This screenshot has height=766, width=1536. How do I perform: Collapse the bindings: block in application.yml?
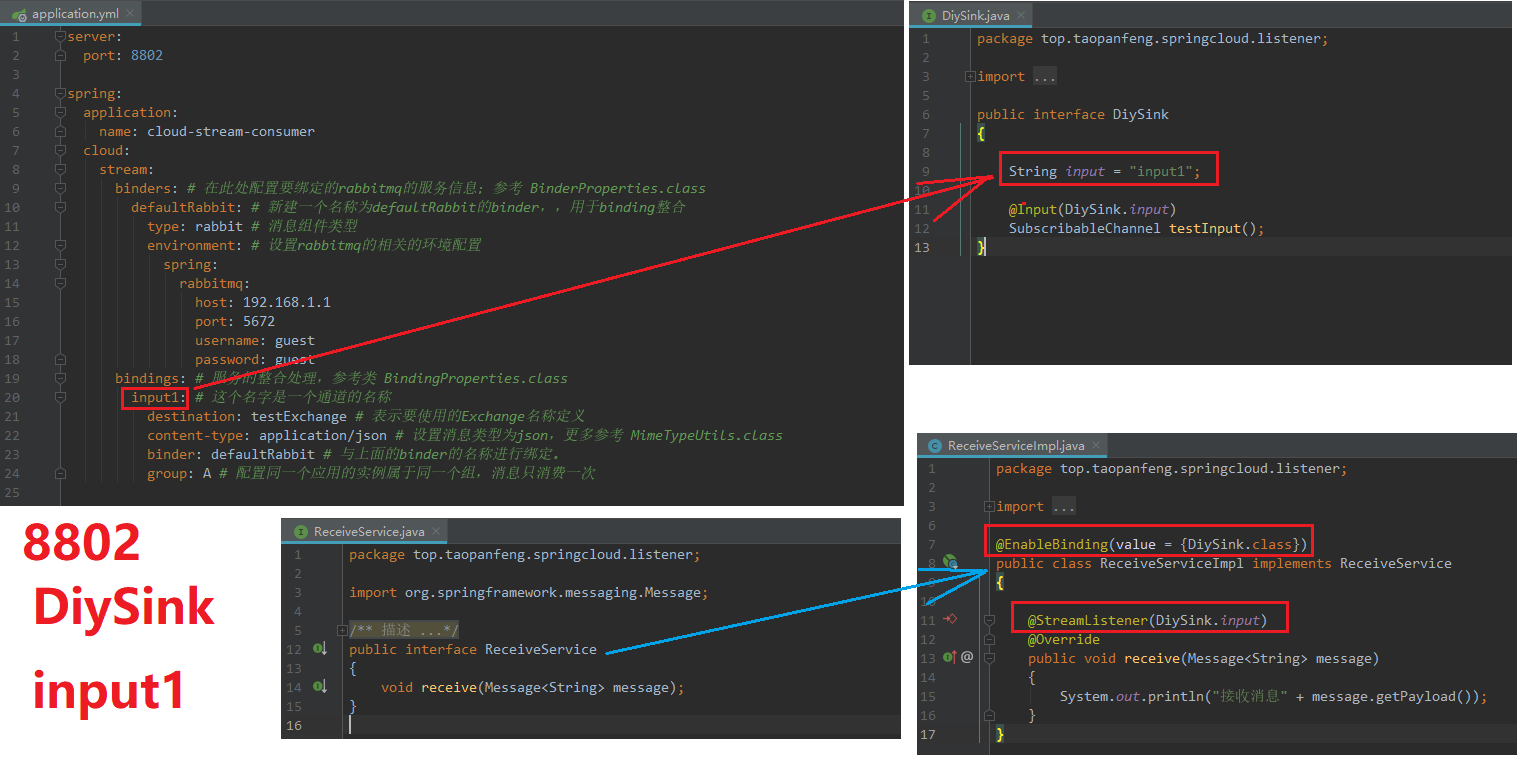[x=60, y=379]
